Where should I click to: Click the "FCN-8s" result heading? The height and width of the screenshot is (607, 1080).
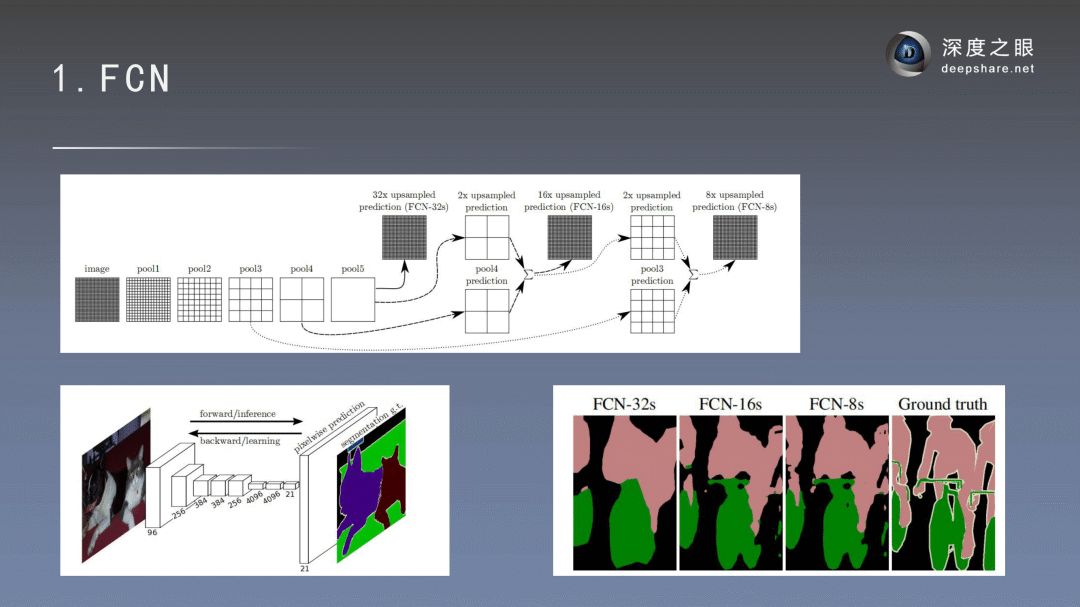click(x=836, y=404)
